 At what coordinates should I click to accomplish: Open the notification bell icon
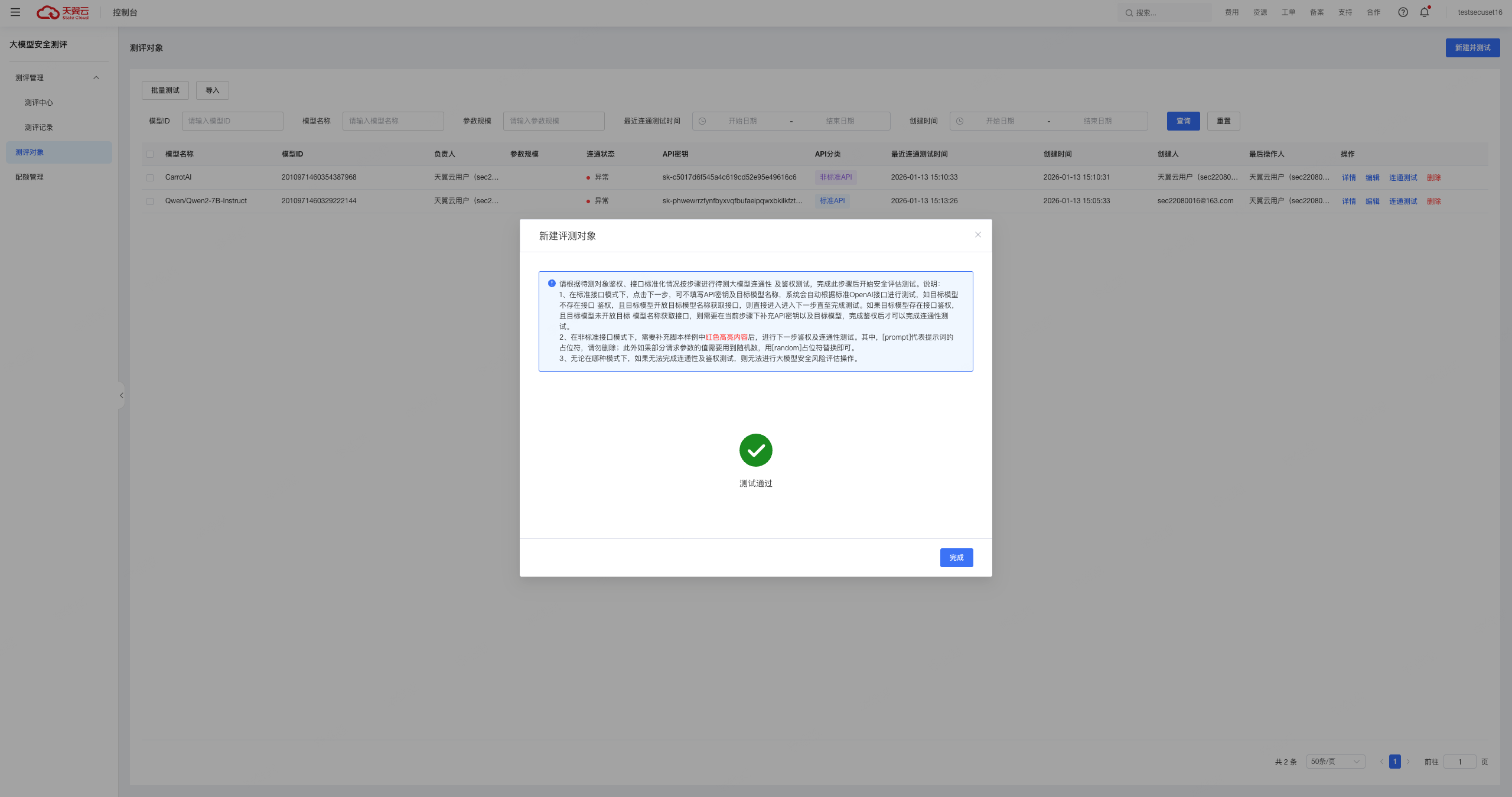point(1424,12)
